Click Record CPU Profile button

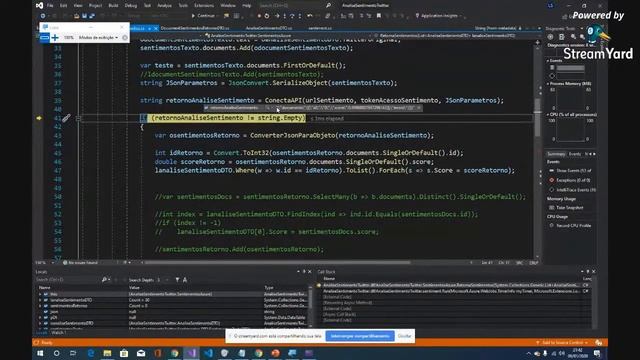pos(570,226)
